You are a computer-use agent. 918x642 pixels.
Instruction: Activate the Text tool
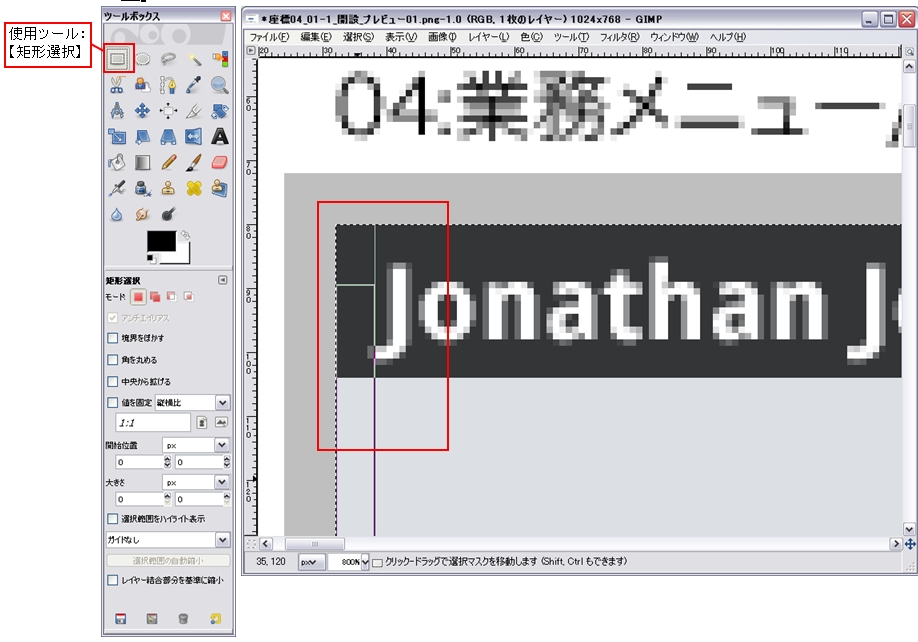[219, 137]
